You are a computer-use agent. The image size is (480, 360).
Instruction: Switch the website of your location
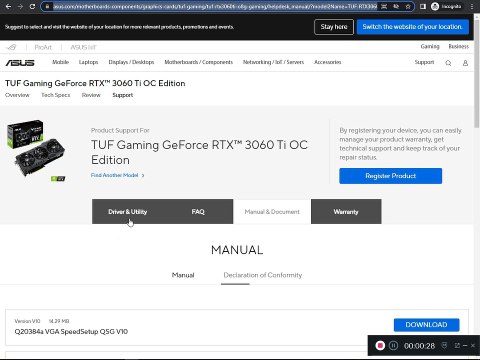click(x=413, y=27)
